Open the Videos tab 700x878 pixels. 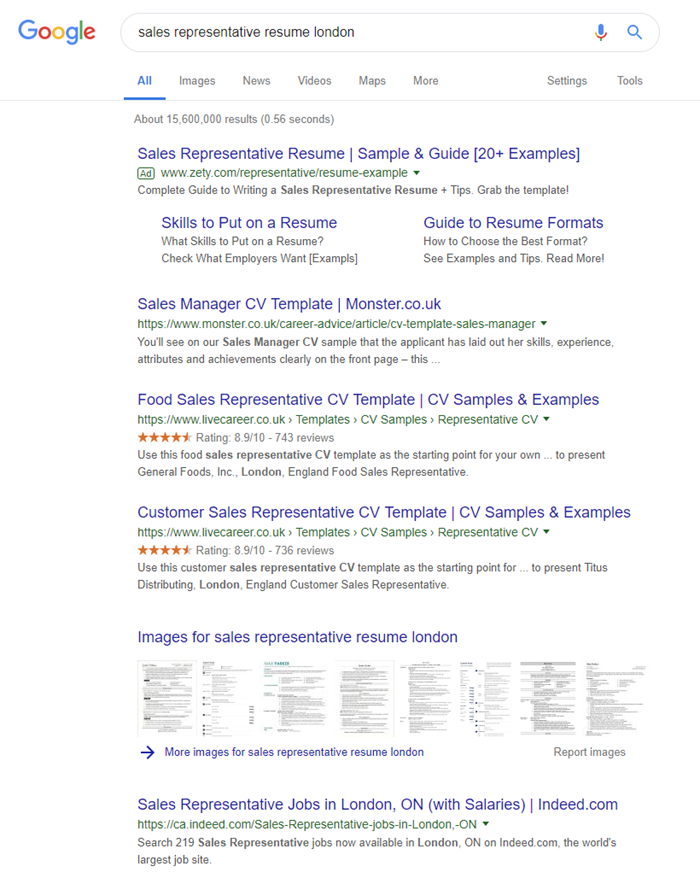point(314,81)
